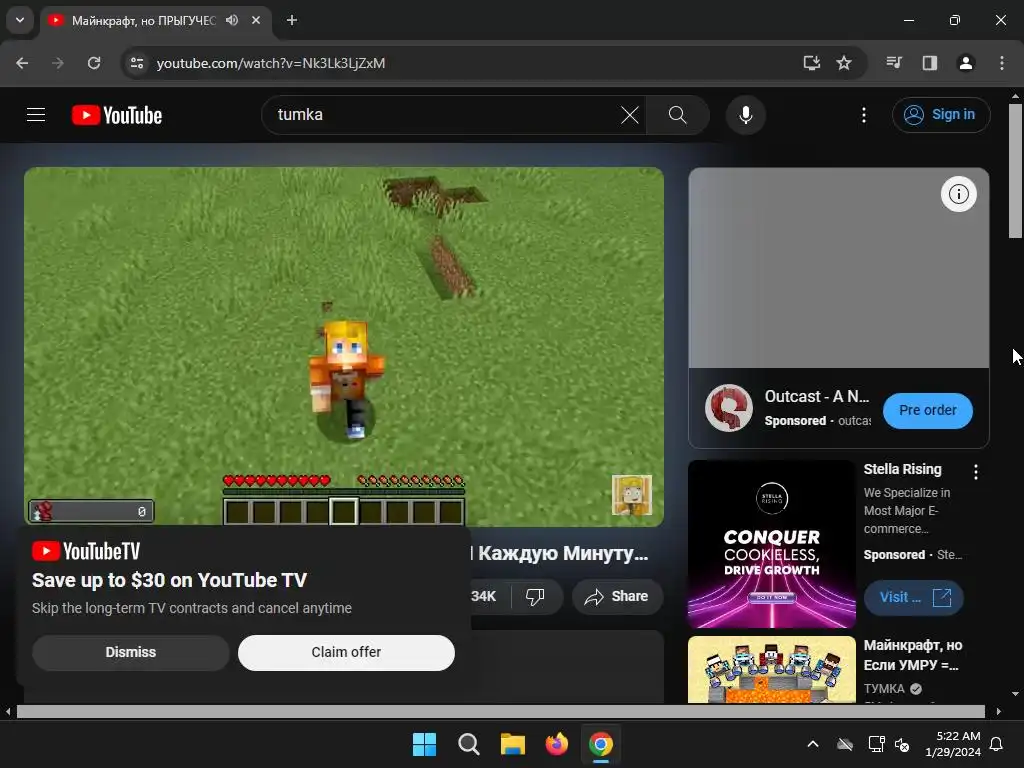Install app icon in the address bar
This screenshot has width=1024, height=768.
812,63
